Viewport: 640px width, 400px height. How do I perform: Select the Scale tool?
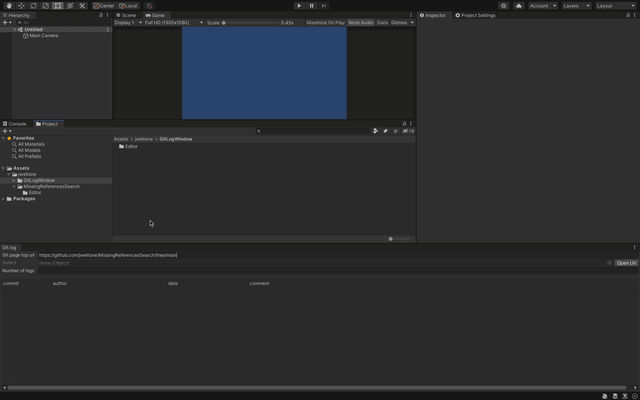(45, 6)
